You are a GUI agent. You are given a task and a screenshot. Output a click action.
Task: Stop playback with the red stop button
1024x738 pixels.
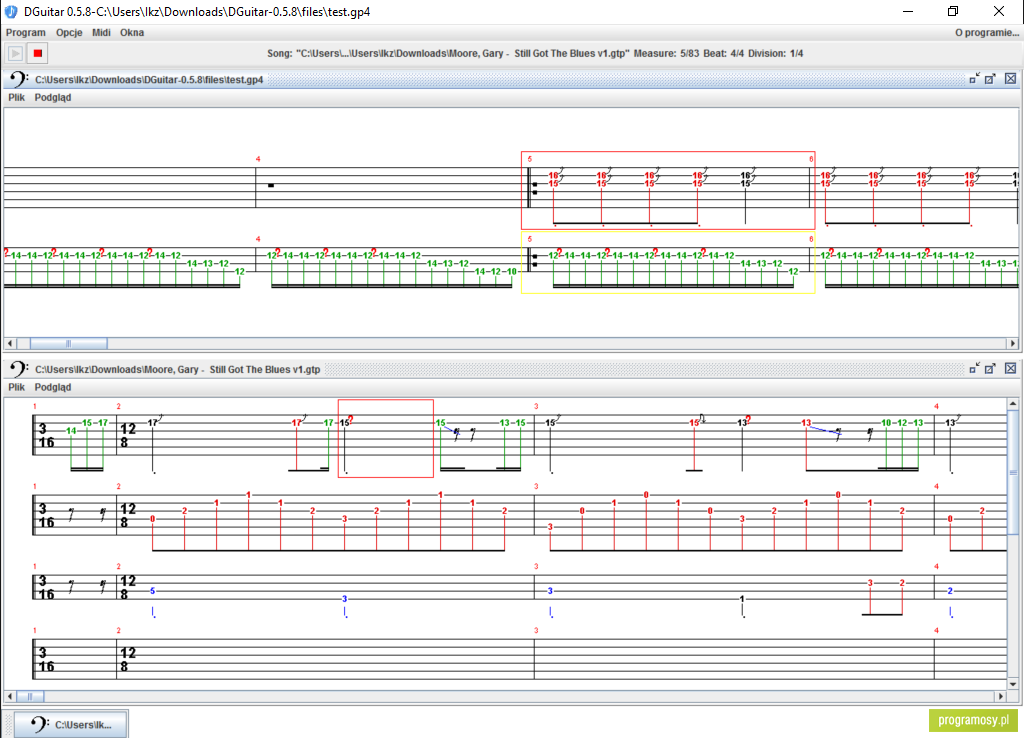tap(38, 54)
